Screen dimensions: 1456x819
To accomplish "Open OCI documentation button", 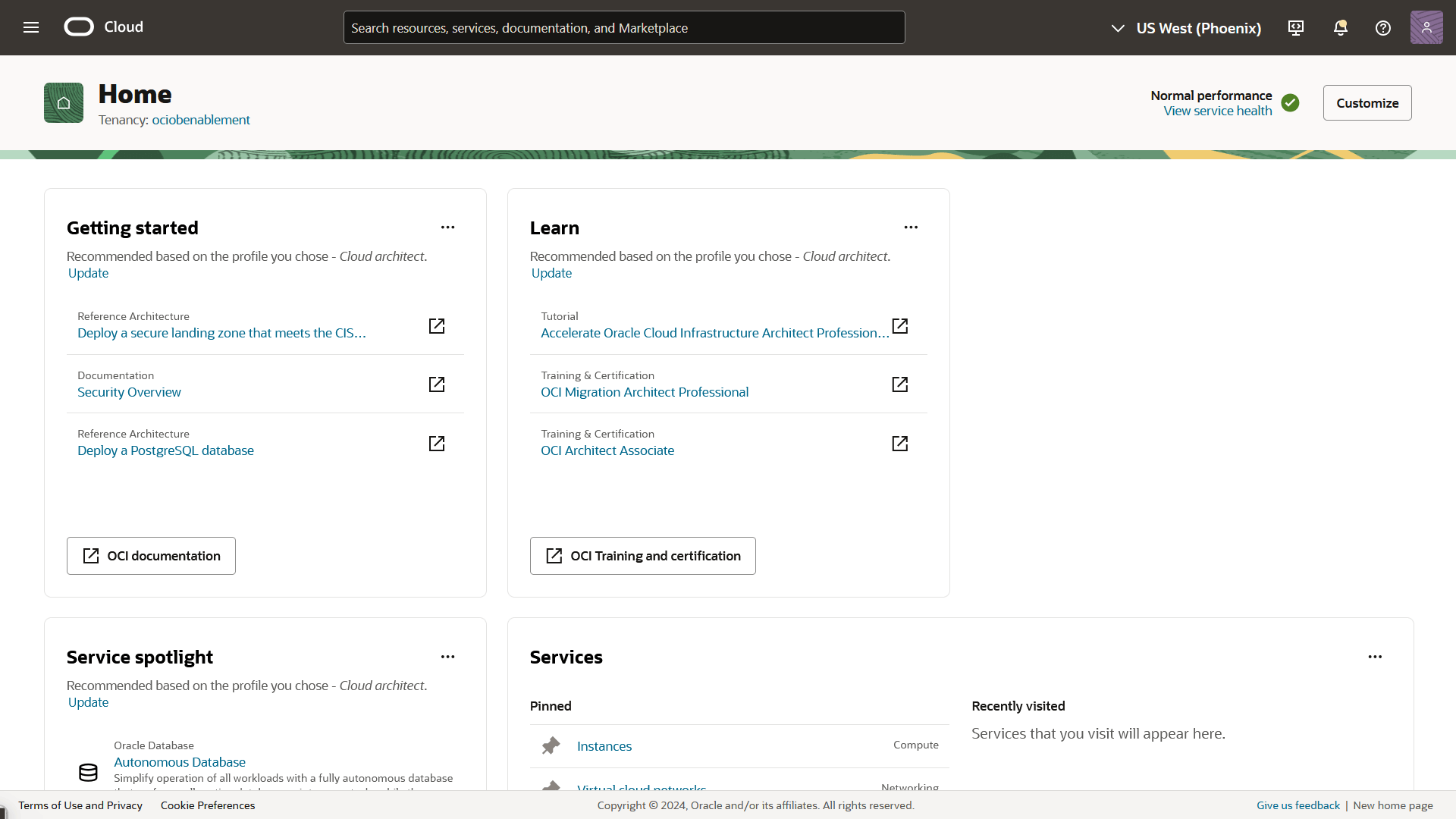I will pos(151,556).
